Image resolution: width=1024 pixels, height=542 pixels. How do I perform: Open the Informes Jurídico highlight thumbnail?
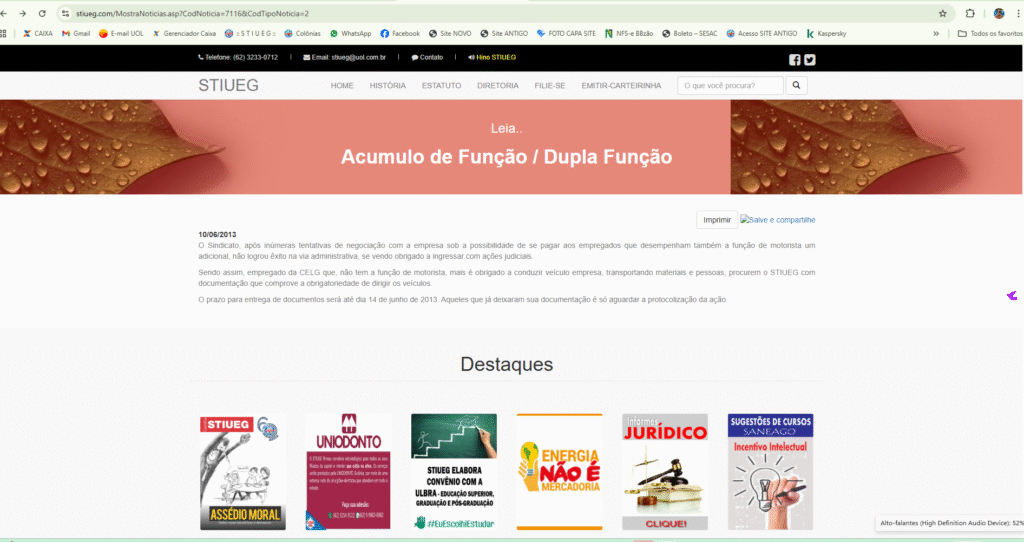click(x=664, y=471)
